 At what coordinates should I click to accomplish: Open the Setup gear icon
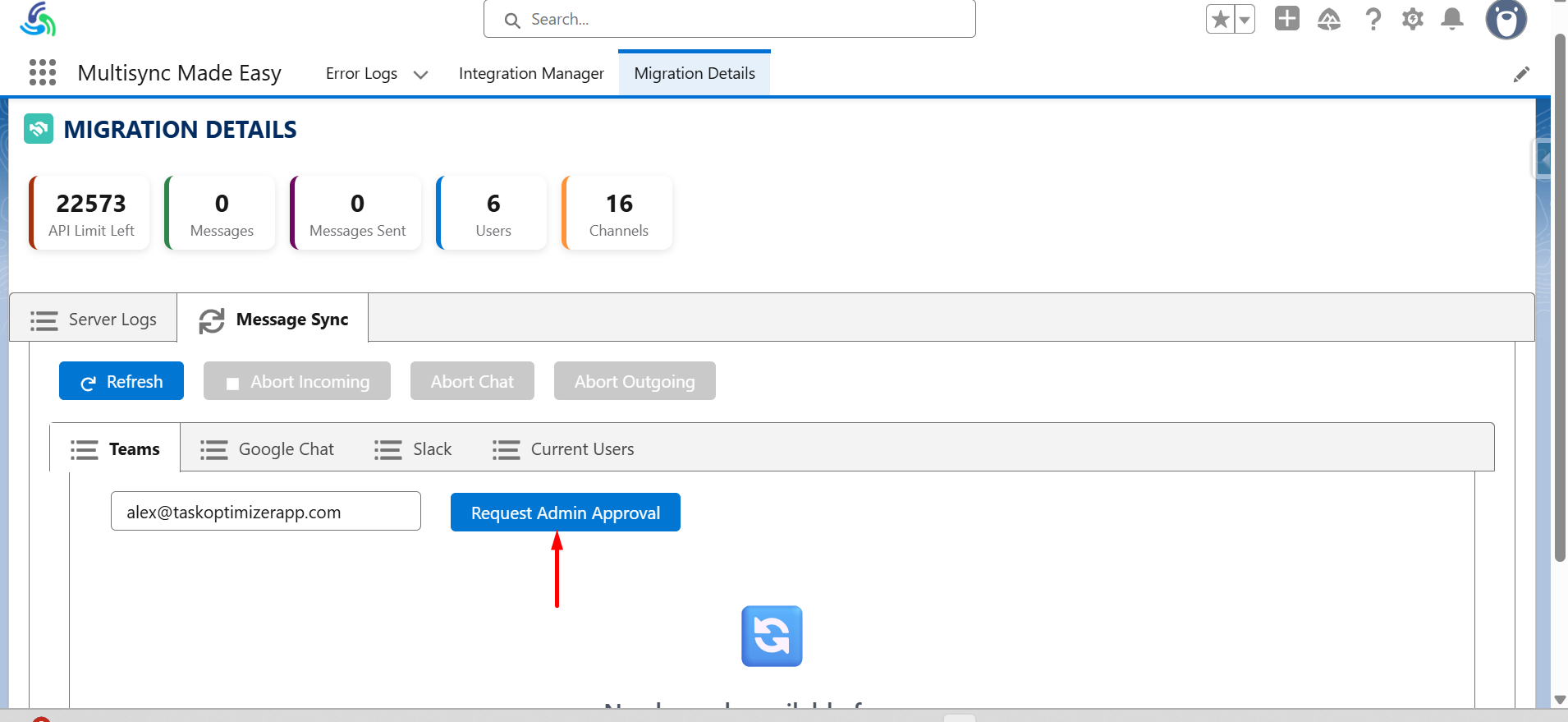coord(1412,19)
